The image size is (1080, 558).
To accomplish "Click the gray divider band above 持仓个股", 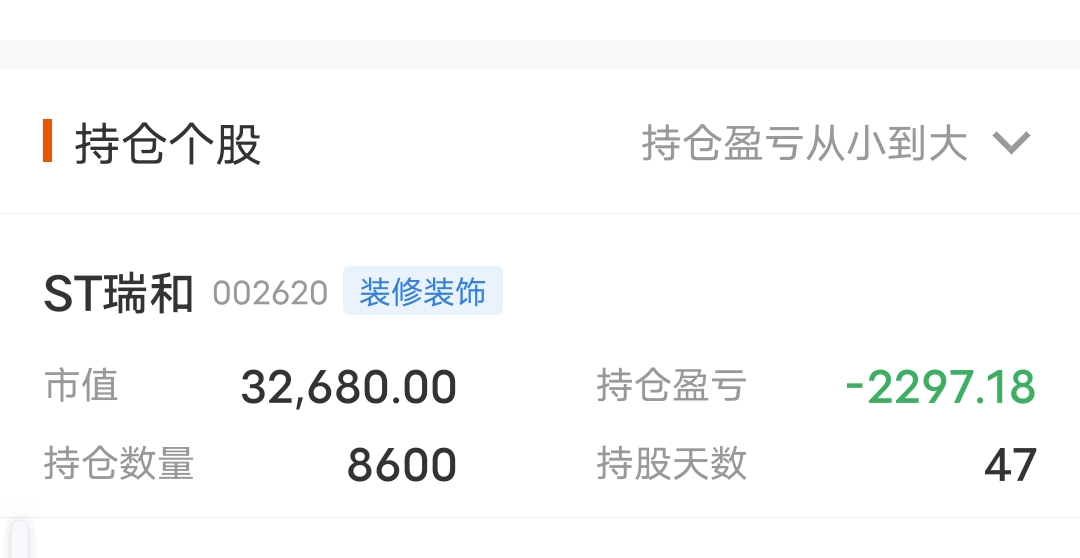I will point(540,54).
